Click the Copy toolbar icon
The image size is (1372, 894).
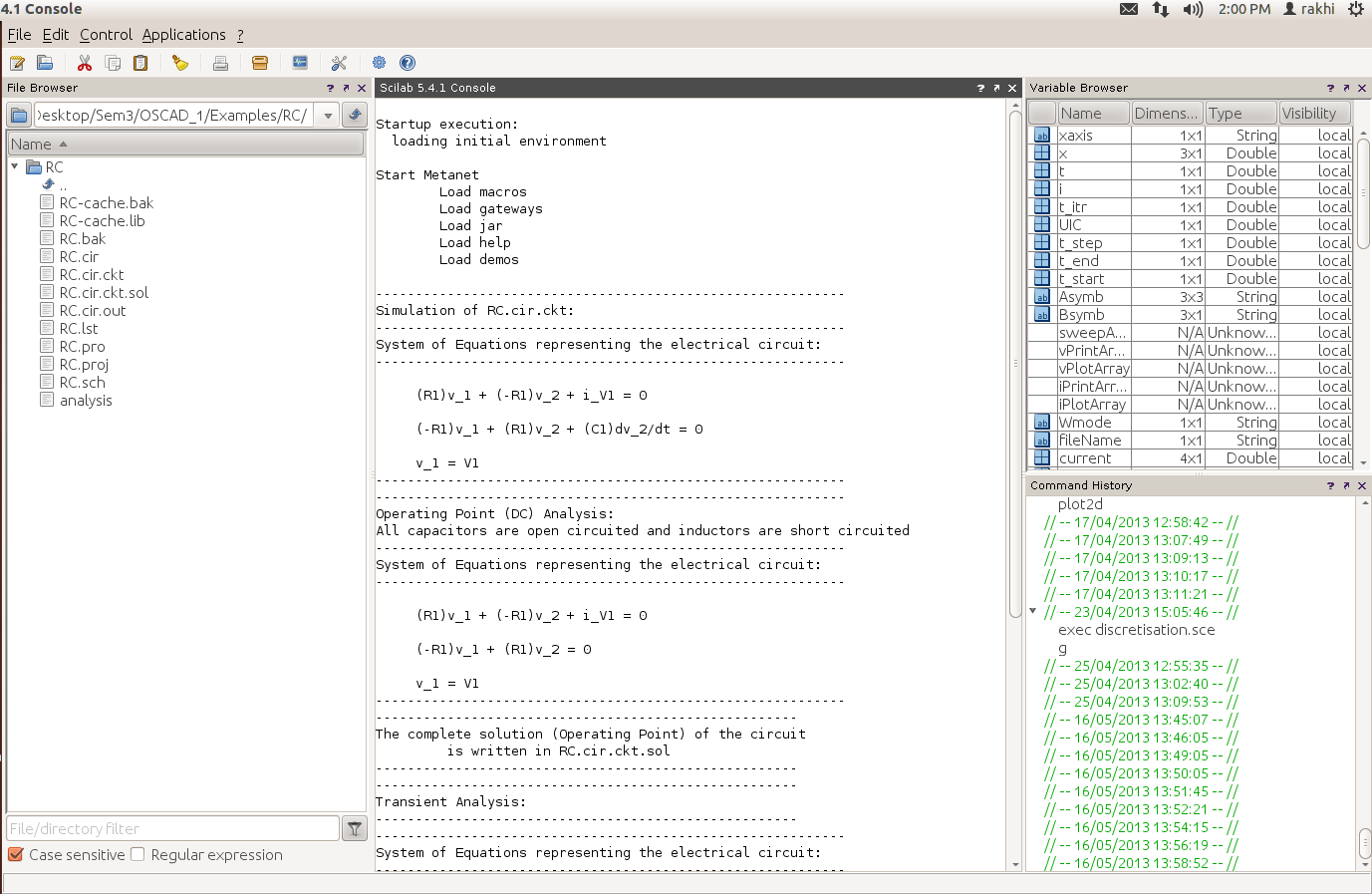(113, 63)
